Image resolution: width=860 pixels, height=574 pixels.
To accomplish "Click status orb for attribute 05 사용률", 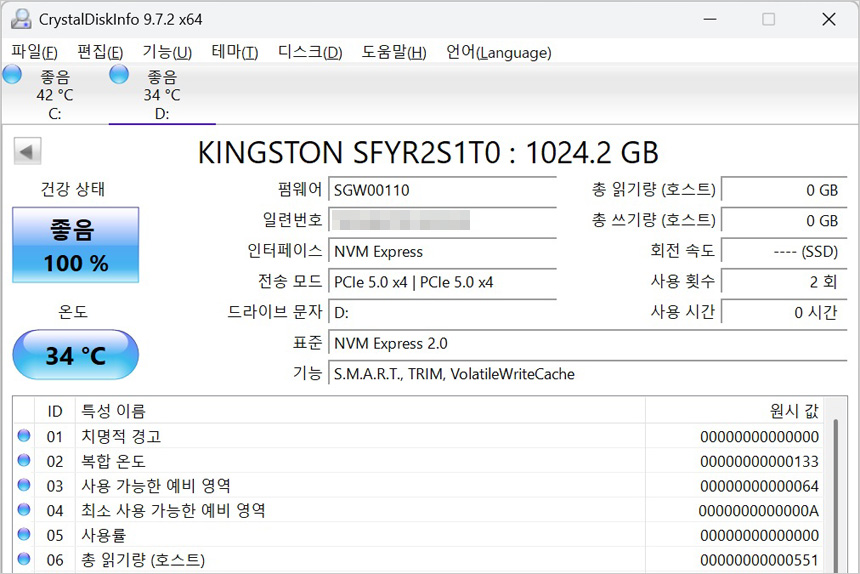I will click(24, 535).
